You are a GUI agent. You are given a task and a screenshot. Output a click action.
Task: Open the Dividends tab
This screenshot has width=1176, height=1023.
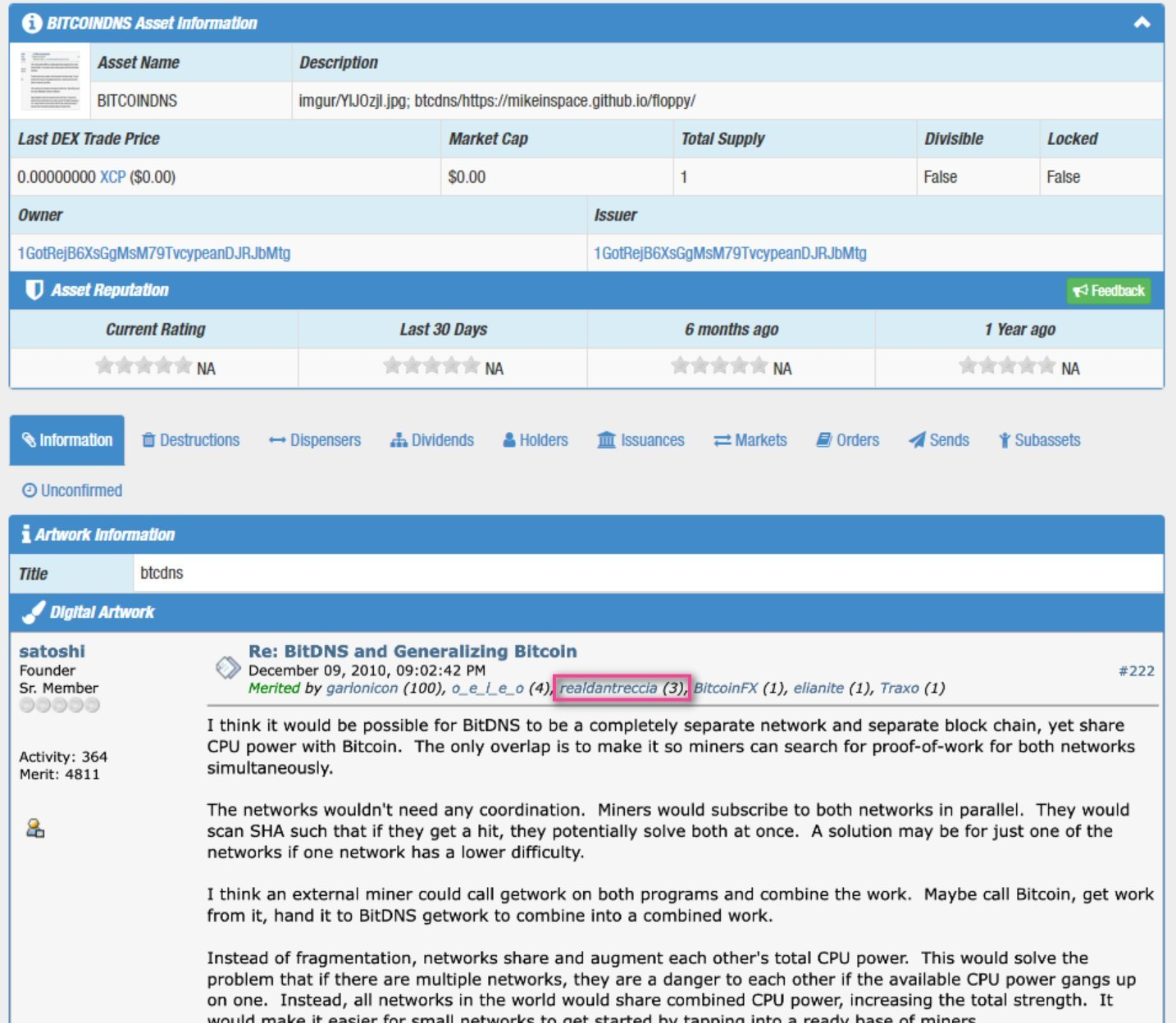tap(432, 440)
